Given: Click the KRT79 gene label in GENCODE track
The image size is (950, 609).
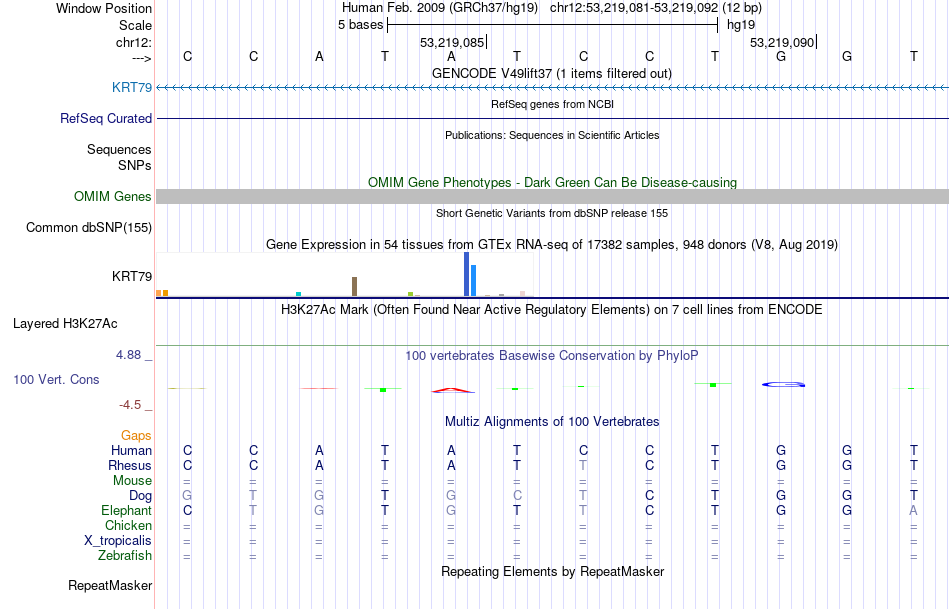Looking at the screenshot, I should point(131,87).
